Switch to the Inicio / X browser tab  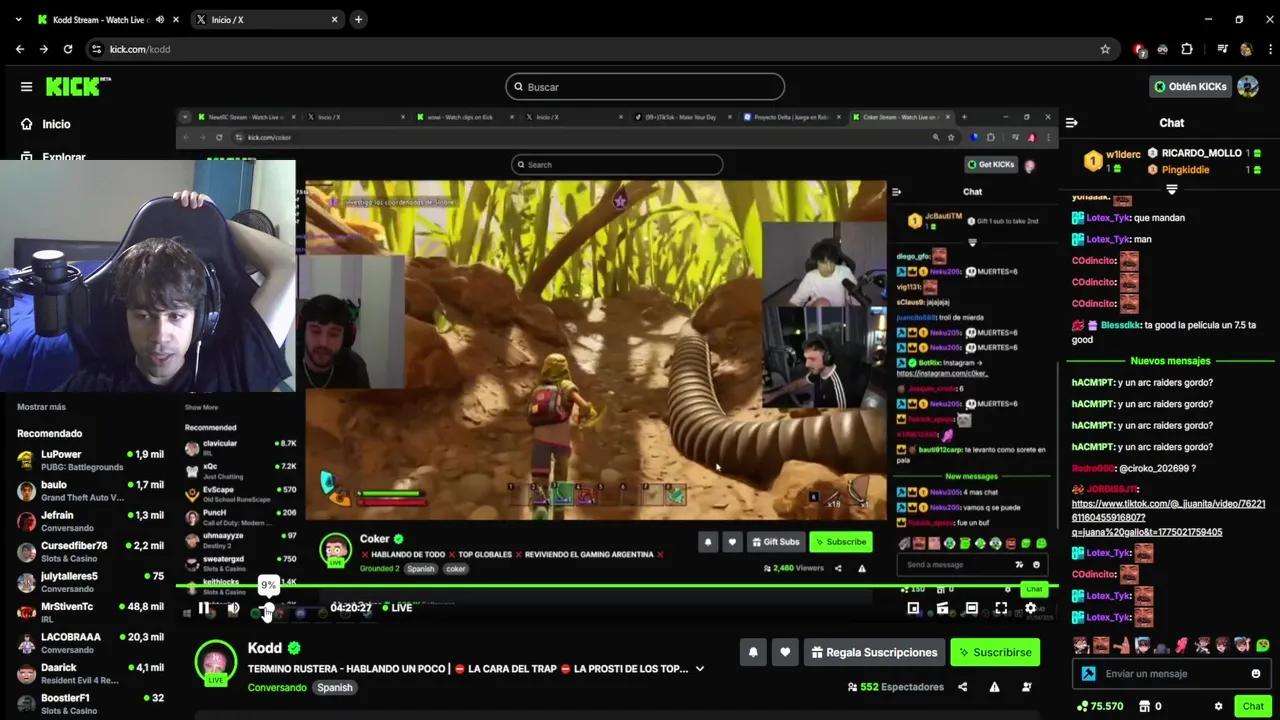click(x=267, y=19)
